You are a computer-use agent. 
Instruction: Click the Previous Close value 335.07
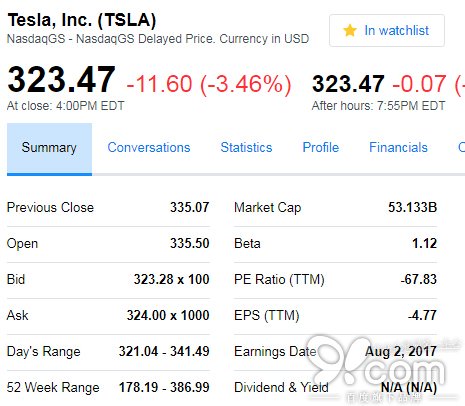click(190, 207)
